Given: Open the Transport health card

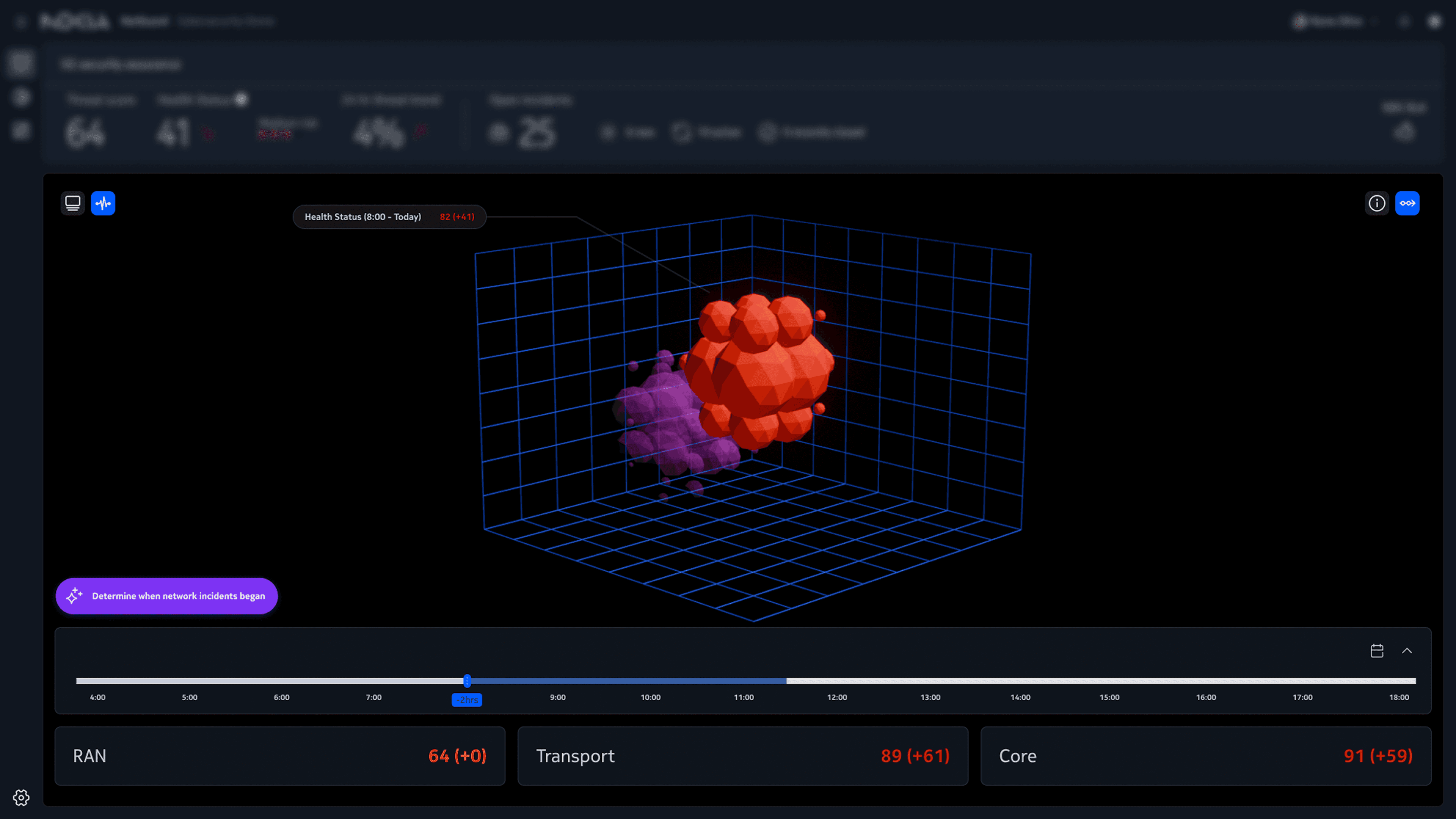Looking at the screenshot, I should tap(743, 756).
